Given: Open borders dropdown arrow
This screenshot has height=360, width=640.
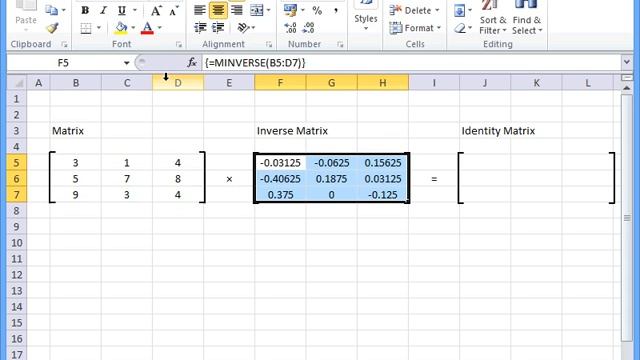Looking at the screenshot, I should 99,28.
